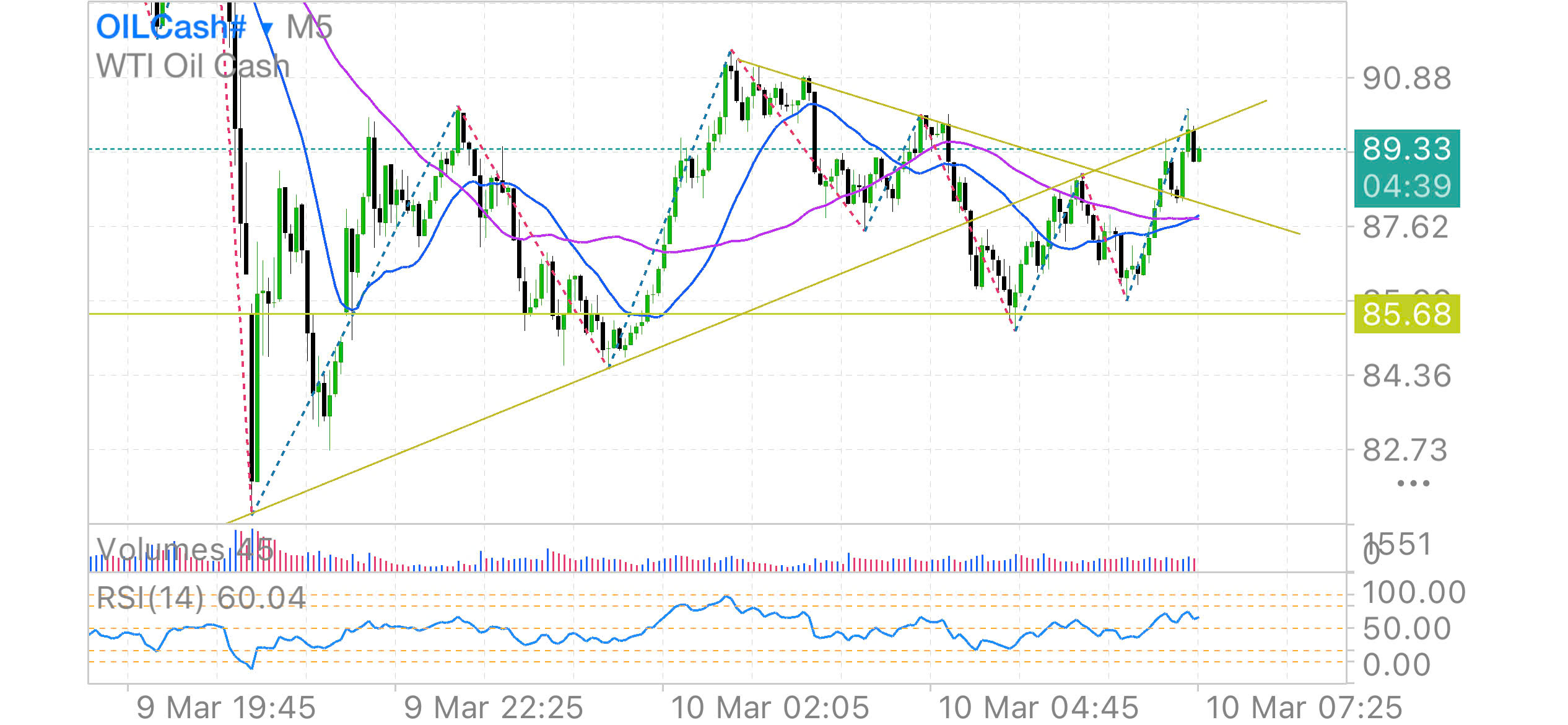Select the RSI(14) 60.04 indicator label
This screenshot has width=1568, height=725.
tap(201, 599)
